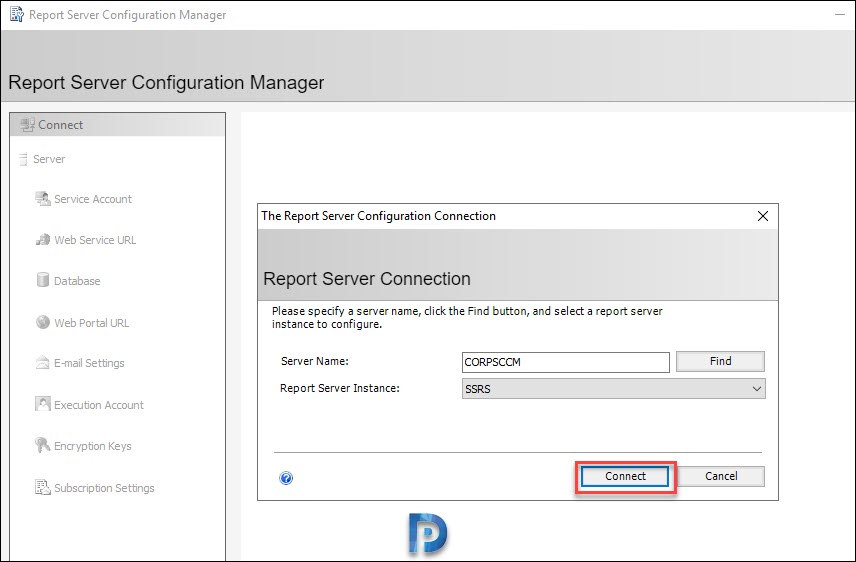856x562 pixels.
Task: Open the Encryption Keys page
Action: [x=93, y=446]
